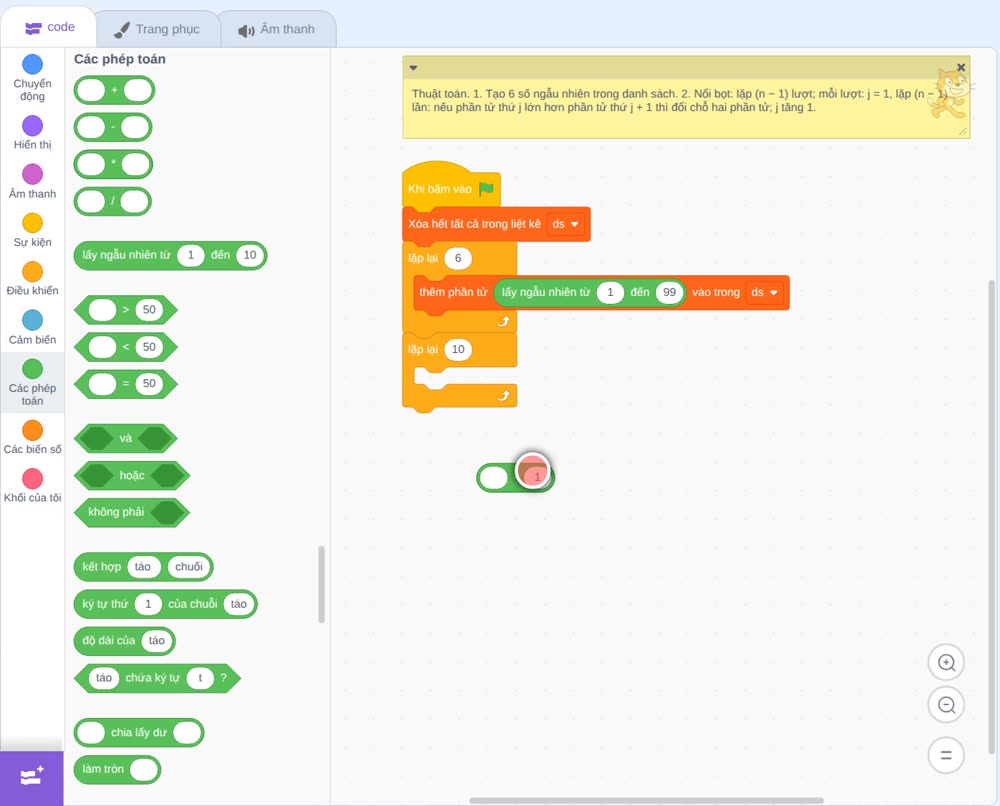
Task: Select the division operator block
Action: point(113,202)
